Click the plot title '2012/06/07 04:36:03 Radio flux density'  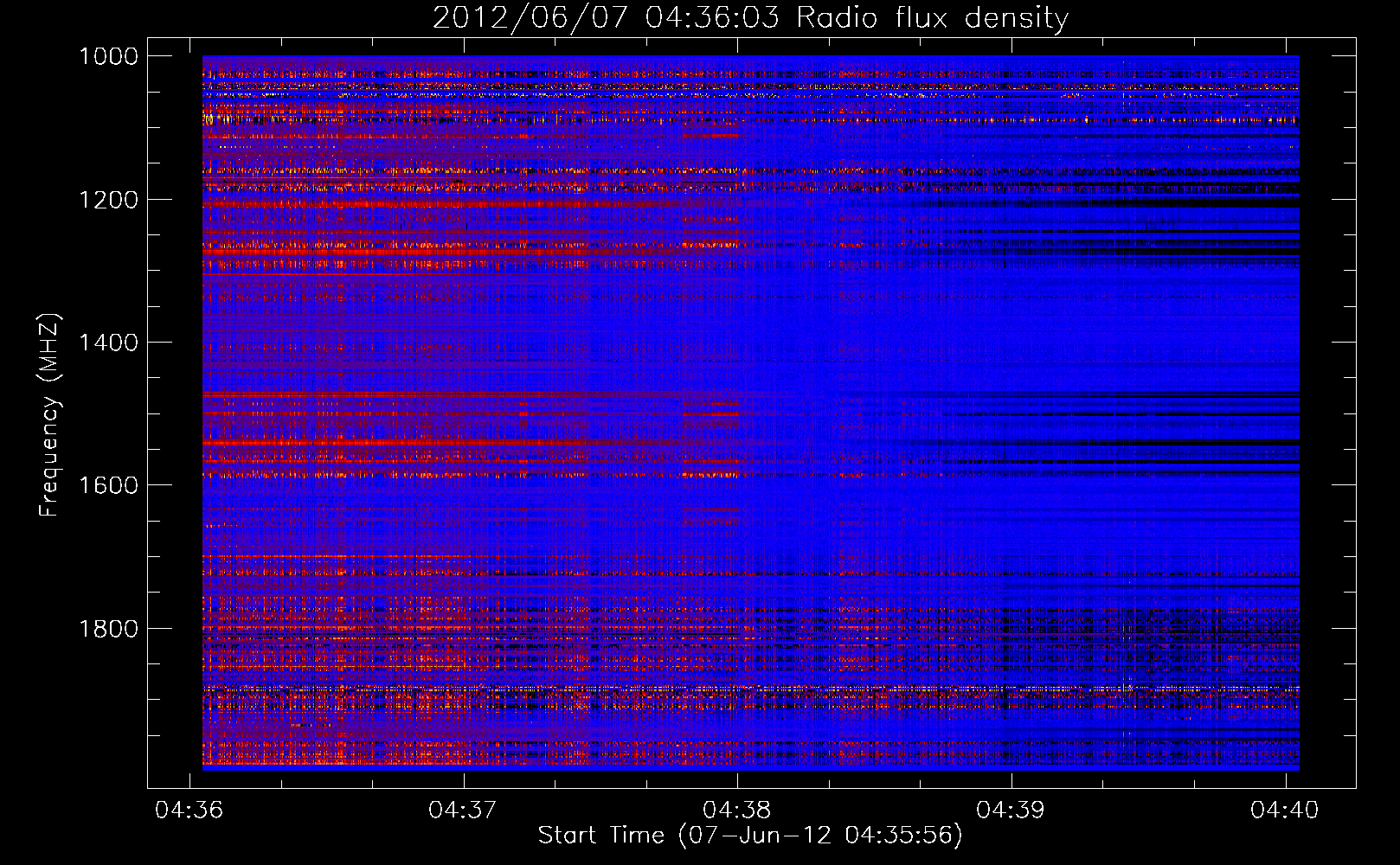tap(750, 17)
